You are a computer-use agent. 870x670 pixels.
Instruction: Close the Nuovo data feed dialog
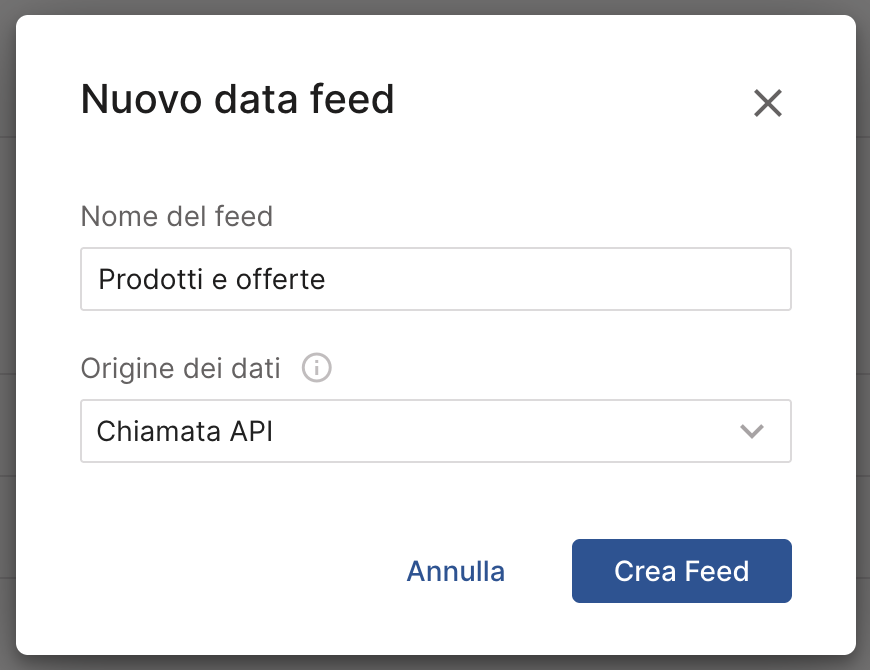[x=767, y=103]
